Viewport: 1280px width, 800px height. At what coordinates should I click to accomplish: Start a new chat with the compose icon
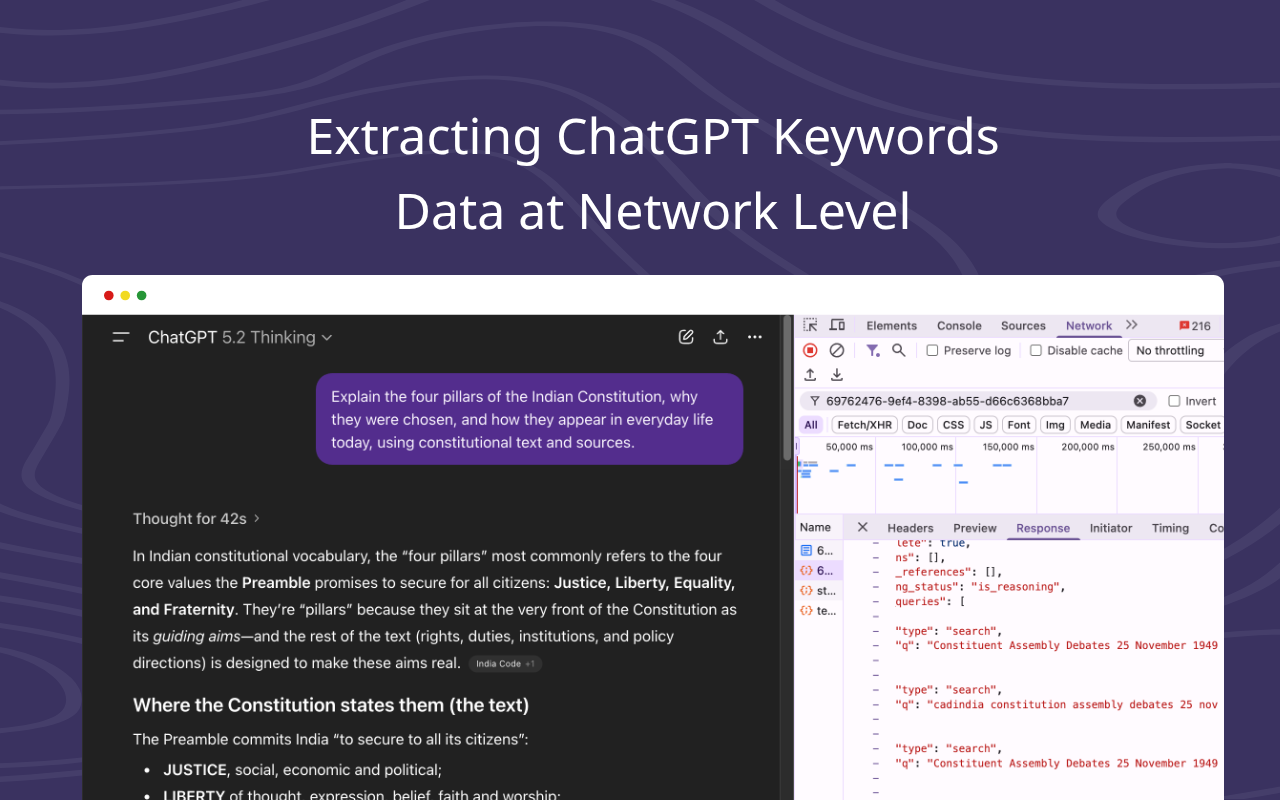coord(686,337)
